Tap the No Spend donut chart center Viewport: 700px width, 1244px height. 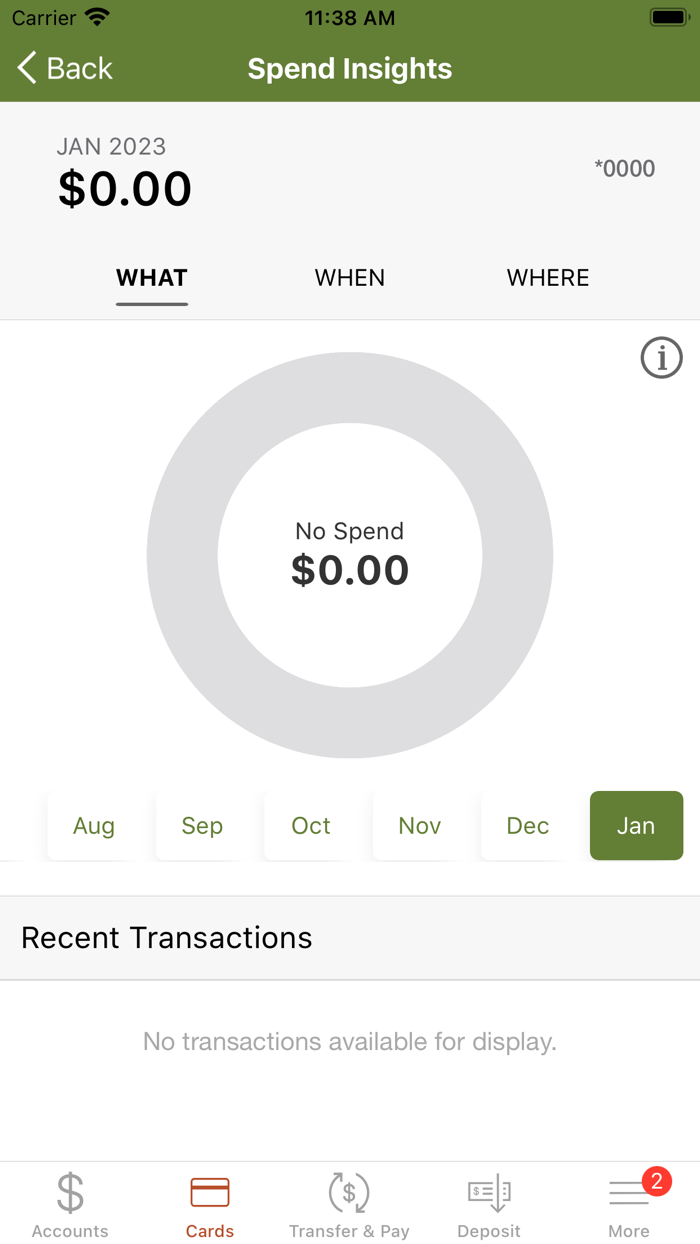point(349,555)
